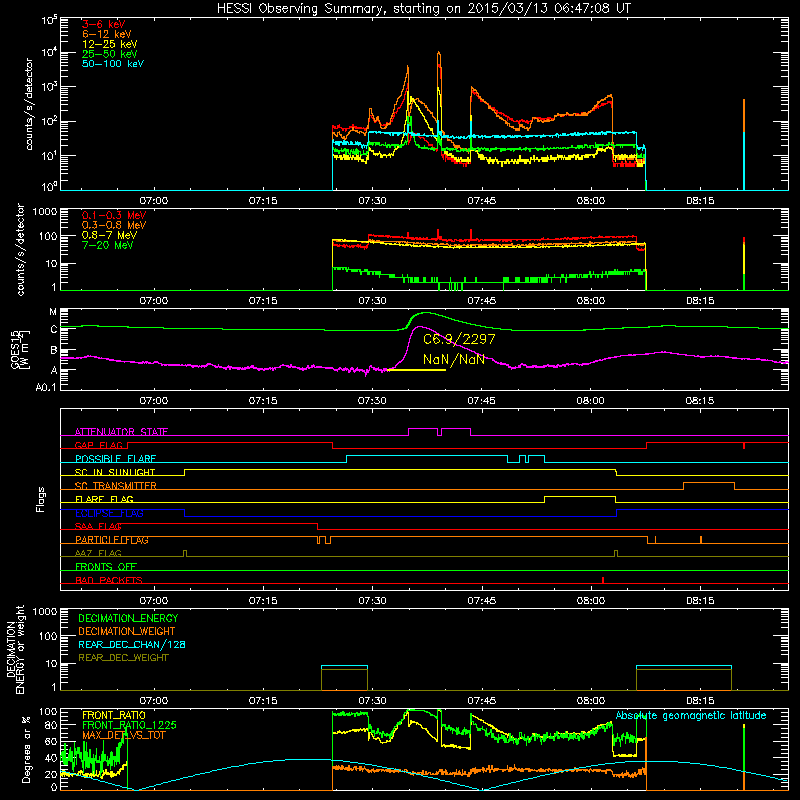
Task: Click the DECIMATION_WEIGHT legend label
Action: tap(127, 631)
